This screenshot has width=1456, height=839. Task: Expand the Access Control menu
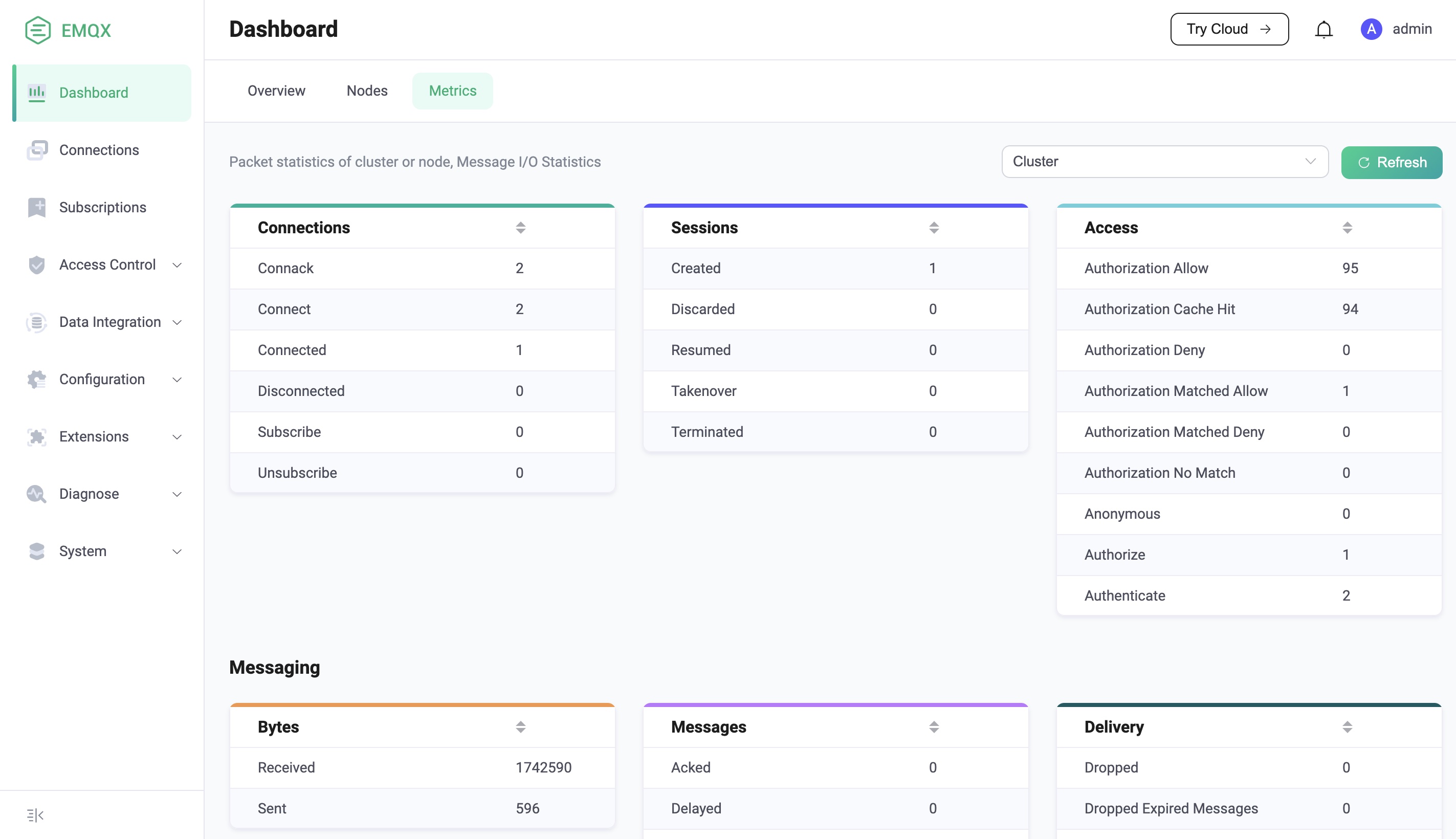(x=101, y=265)
